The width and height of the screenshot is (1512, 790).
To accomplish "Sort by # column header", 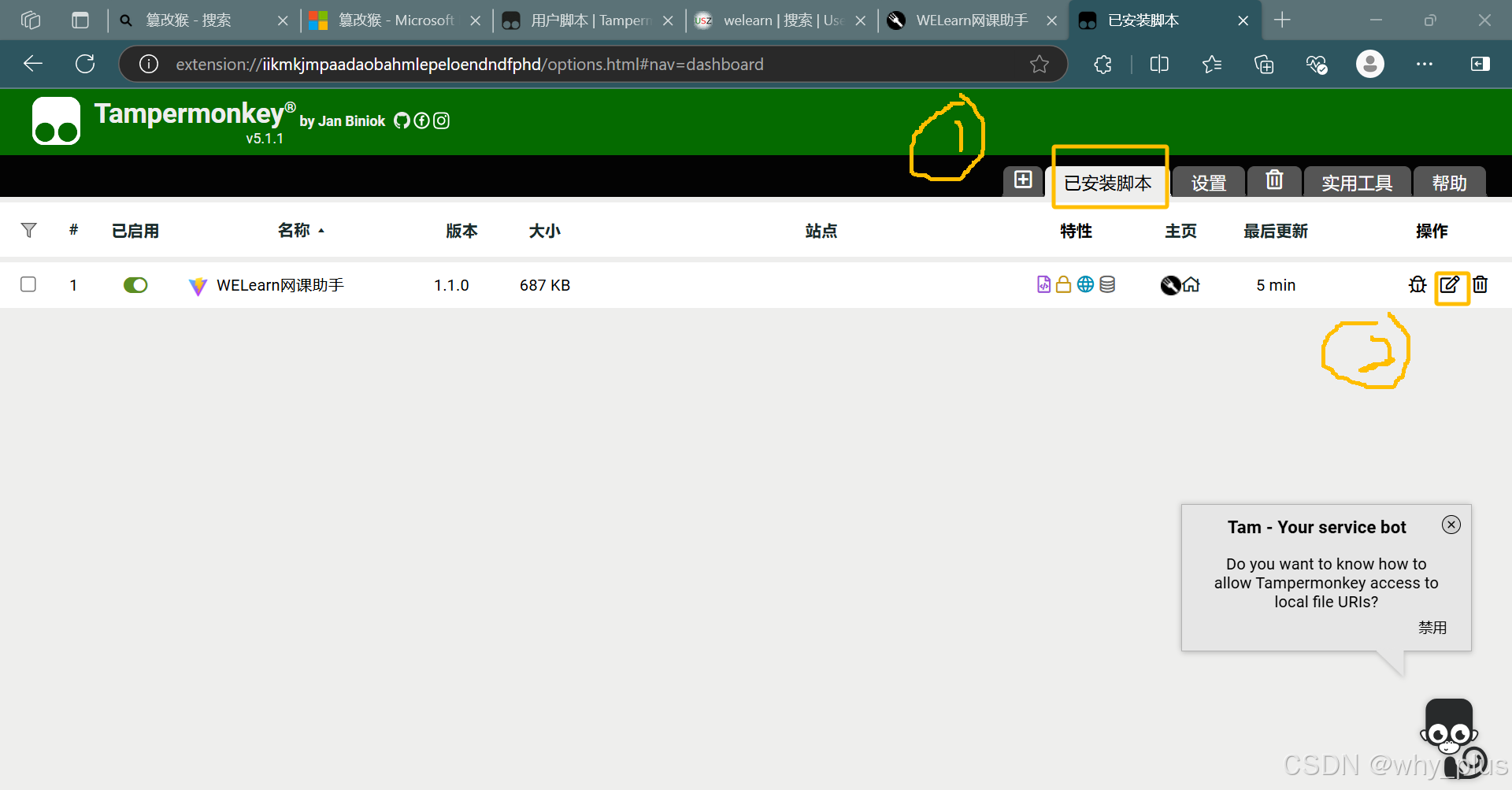I will pos(73,230).
